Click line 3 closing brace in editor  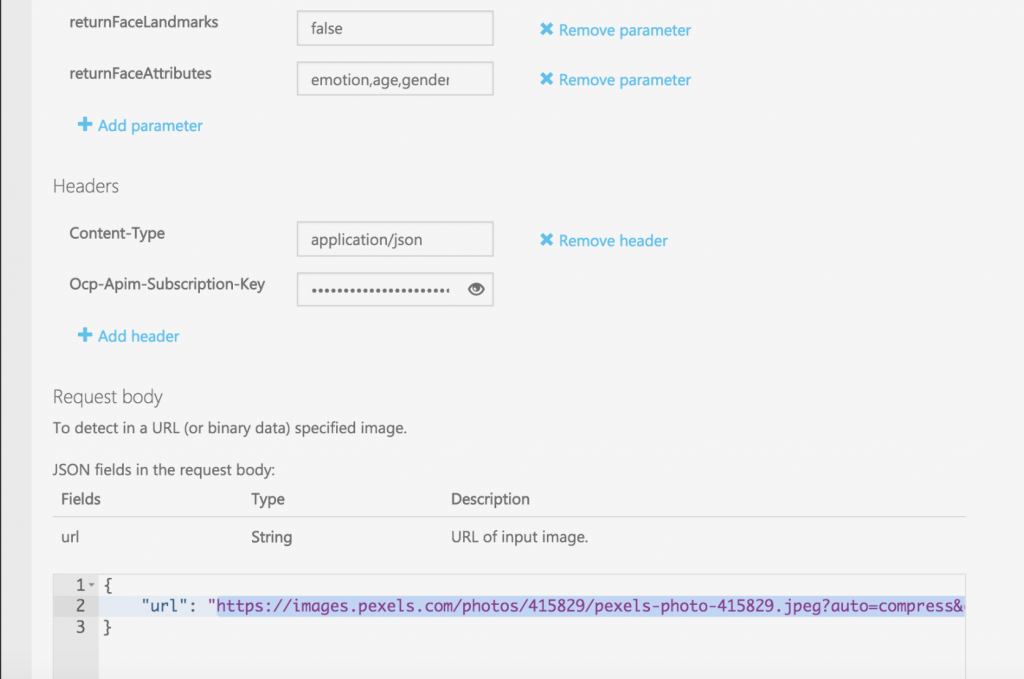click(108, 628)
